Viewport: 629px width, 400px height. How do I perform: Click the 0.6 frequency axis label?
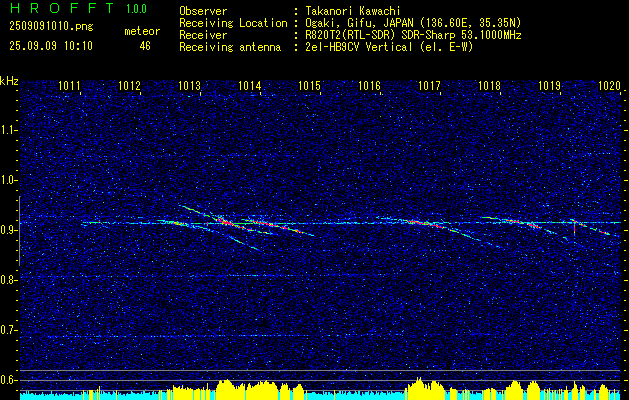click(8, 380)
